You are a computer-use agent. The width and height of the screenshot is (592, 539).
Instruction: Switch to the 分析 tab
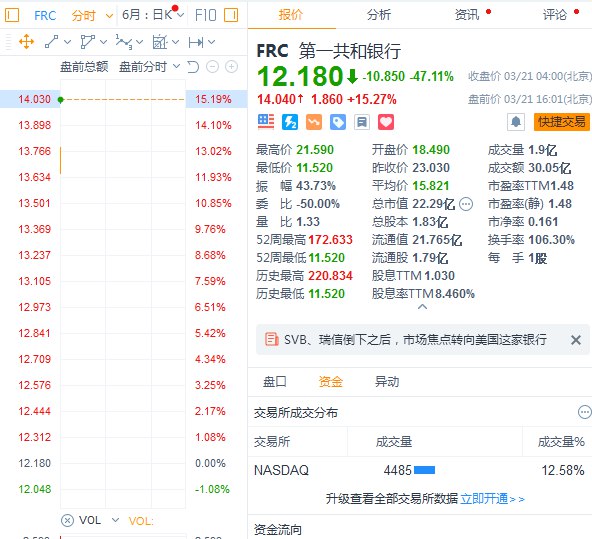click(379, 14)
